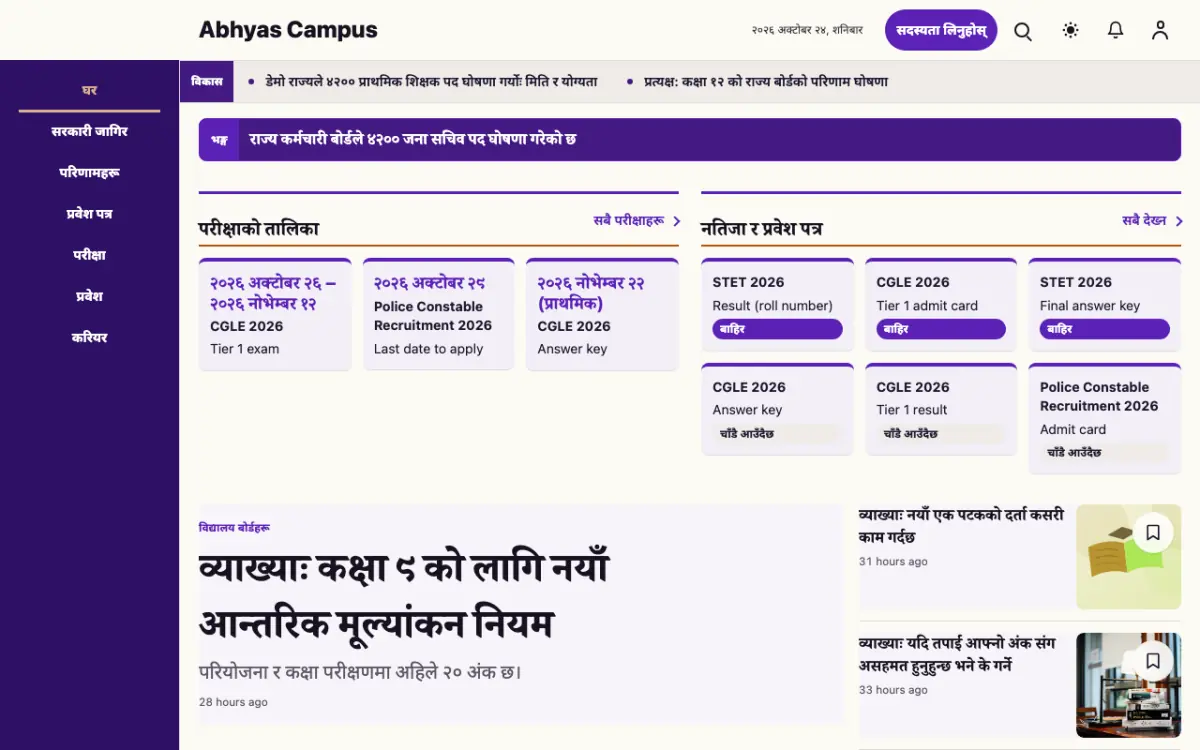The image size is (1200, 750).
Task: Open 'परीक्षा' sidebar item
Action: 89,255
